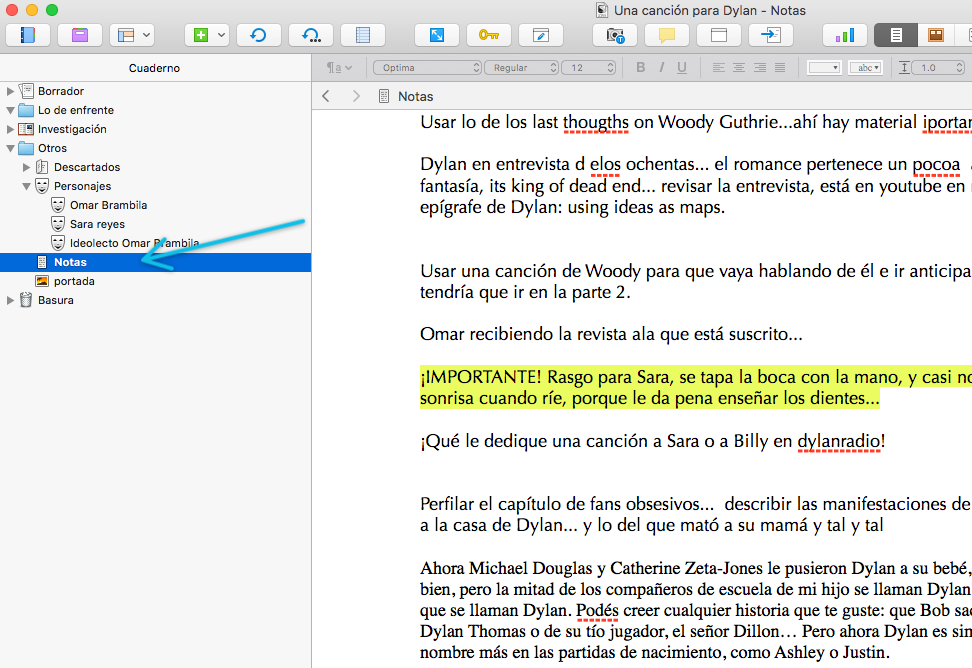The image size is (972, 668).
Task: Click the blue arrow into page icon
Action: pos(771,35)
